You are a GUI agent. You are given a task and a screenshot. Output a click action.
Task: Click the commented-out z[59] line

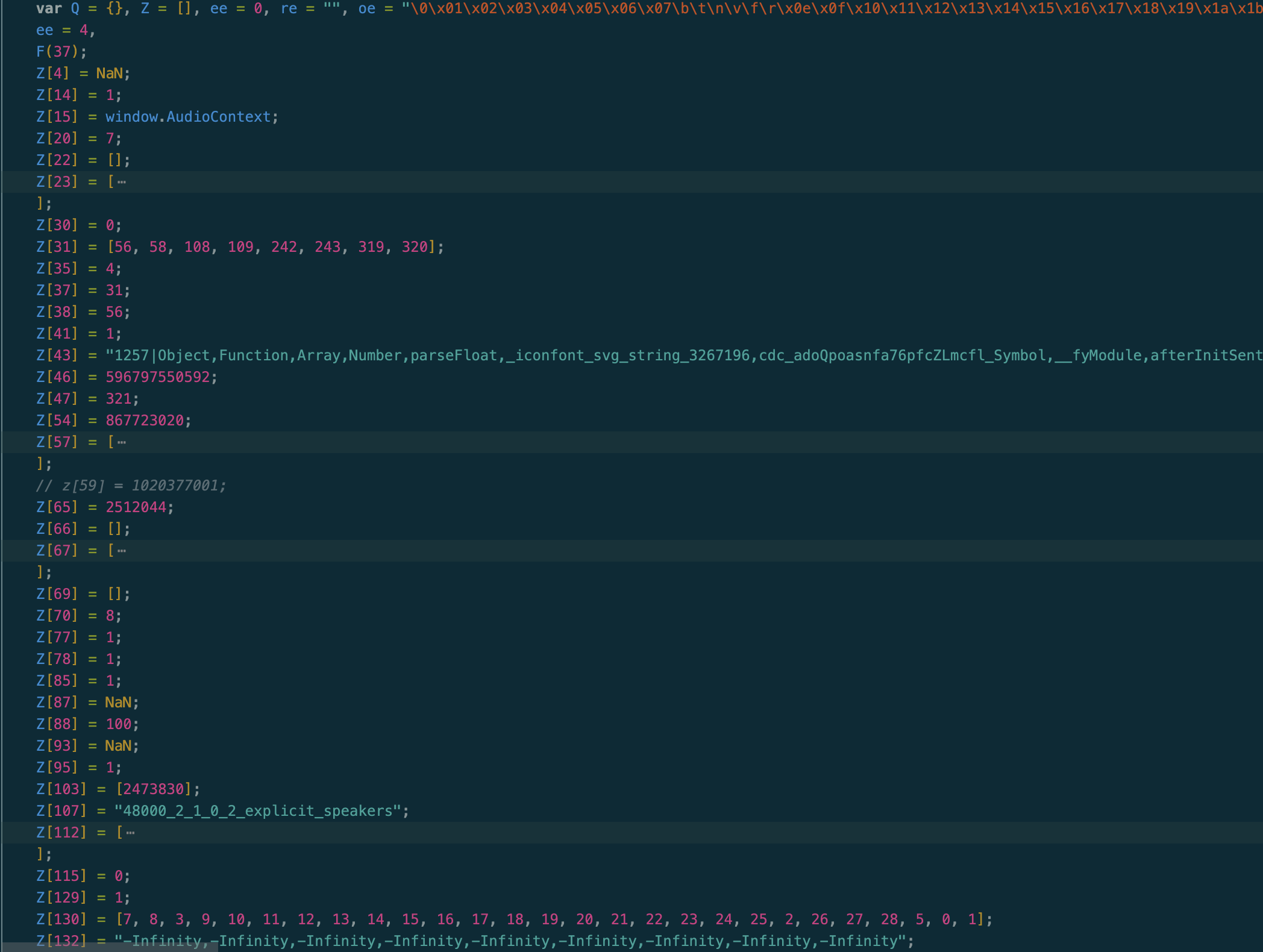pyautogui.click(x=131, y=486)
